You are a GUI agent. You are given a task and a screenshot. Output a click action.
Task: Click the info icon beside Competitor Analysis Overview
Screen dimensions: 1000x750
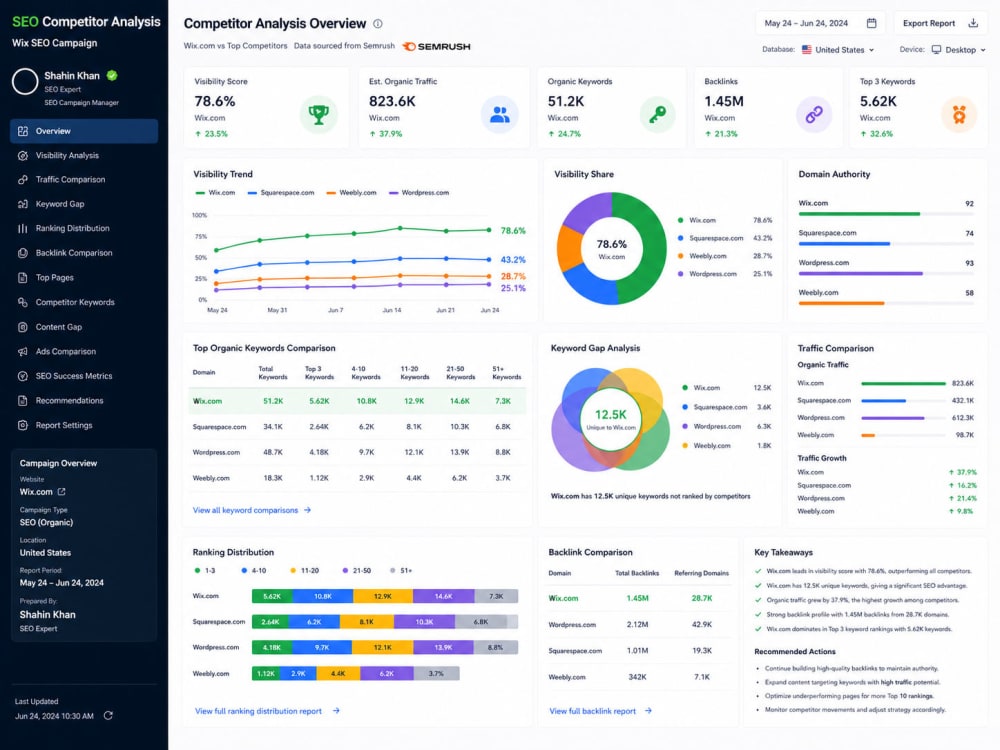[378, 24]
